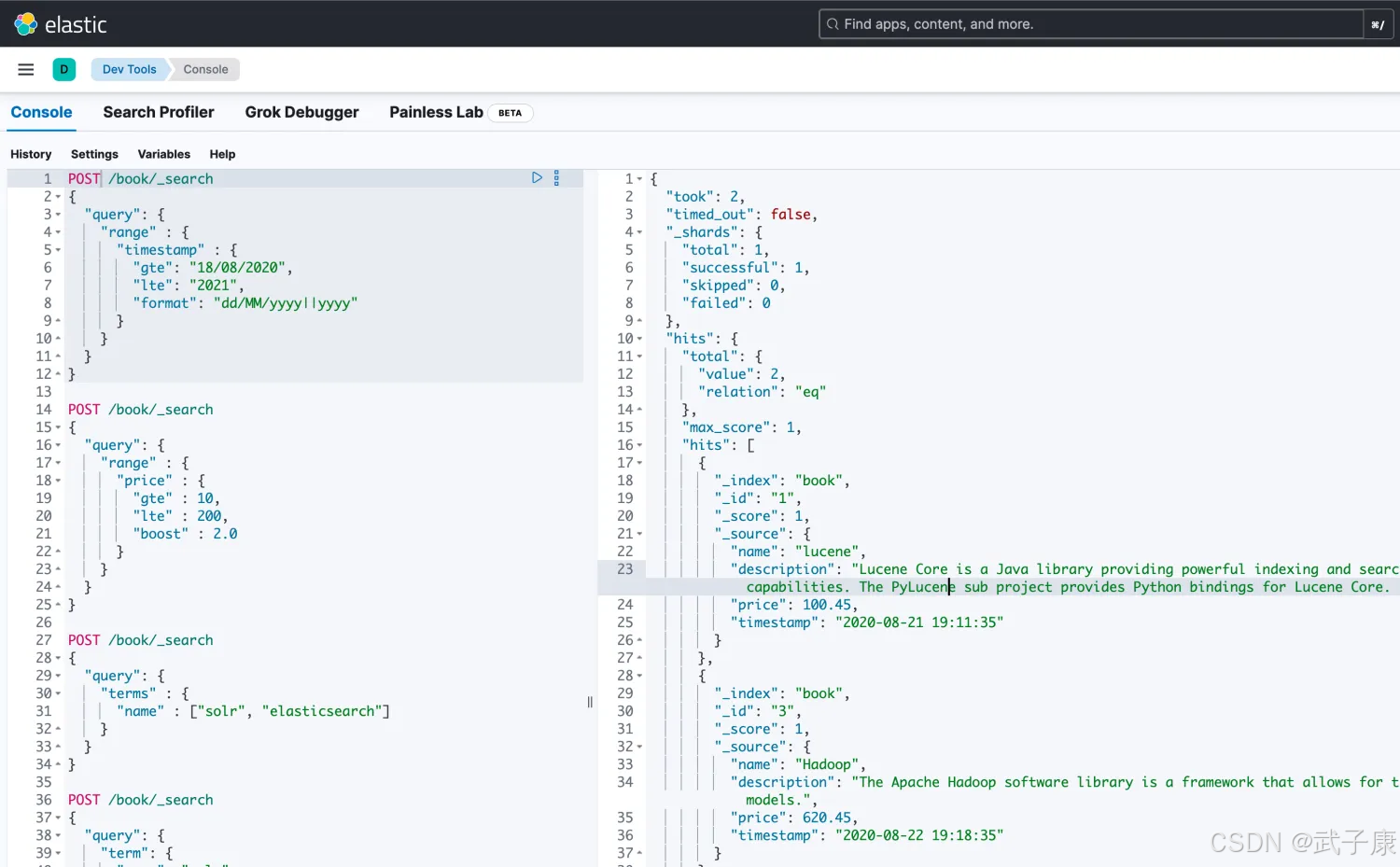Run the request with the play icon
The width and height of the screenshot is (1400, 867).
[x=537, y=177]
